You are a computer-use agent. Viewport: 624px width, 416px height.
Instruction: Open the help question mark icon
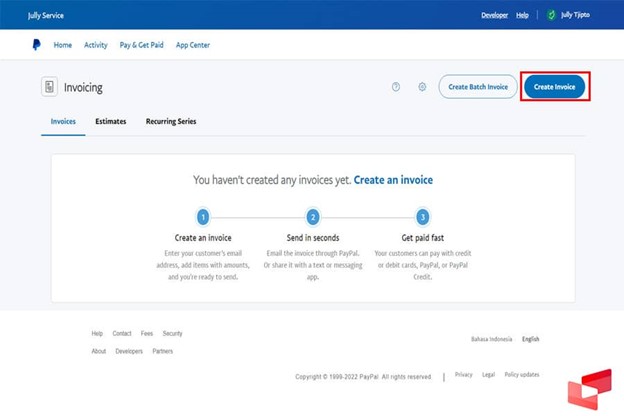(x=396, y=87)
